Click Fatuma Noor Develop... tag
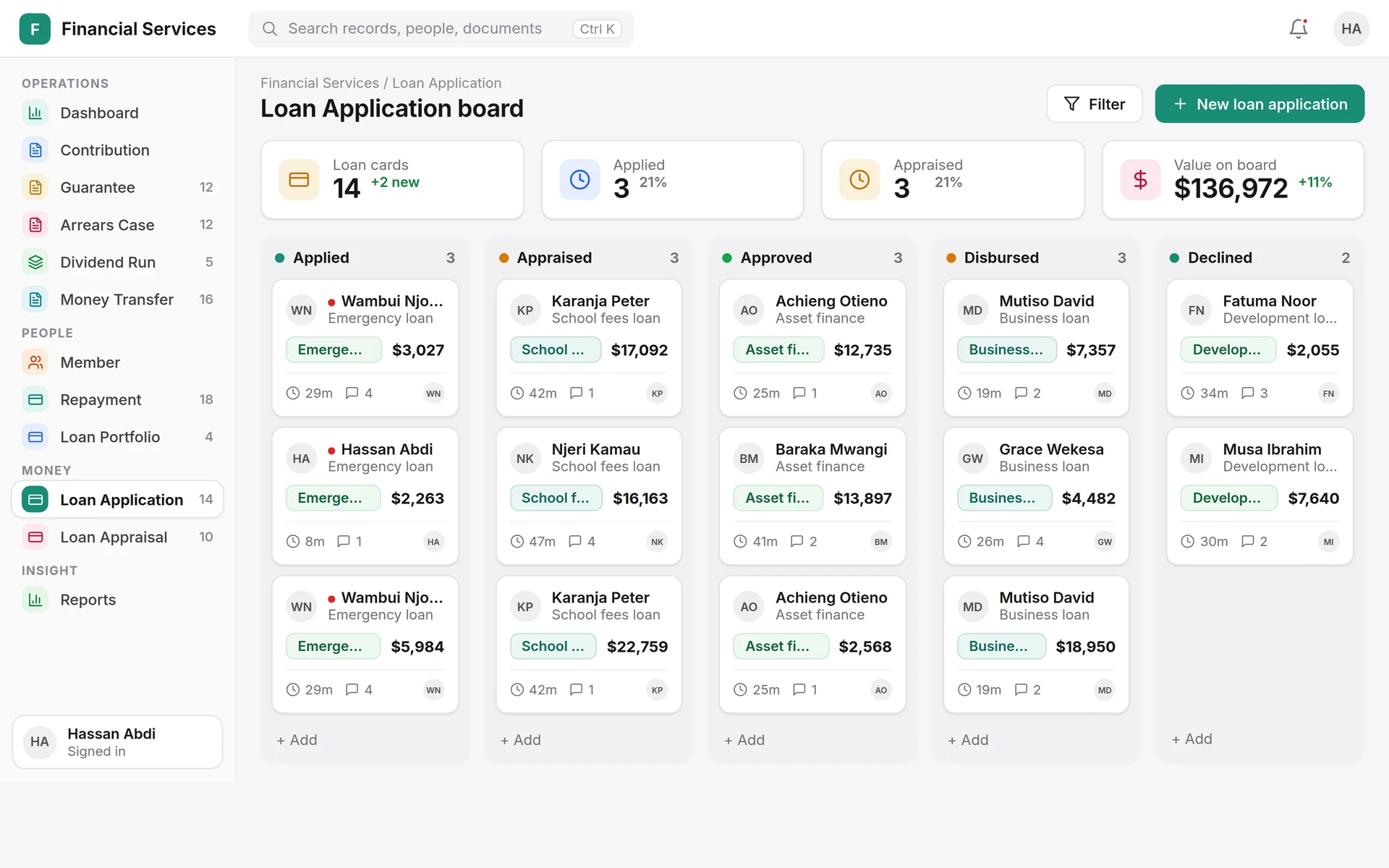The image size is (1389, 868). [x=1227, y=350]
